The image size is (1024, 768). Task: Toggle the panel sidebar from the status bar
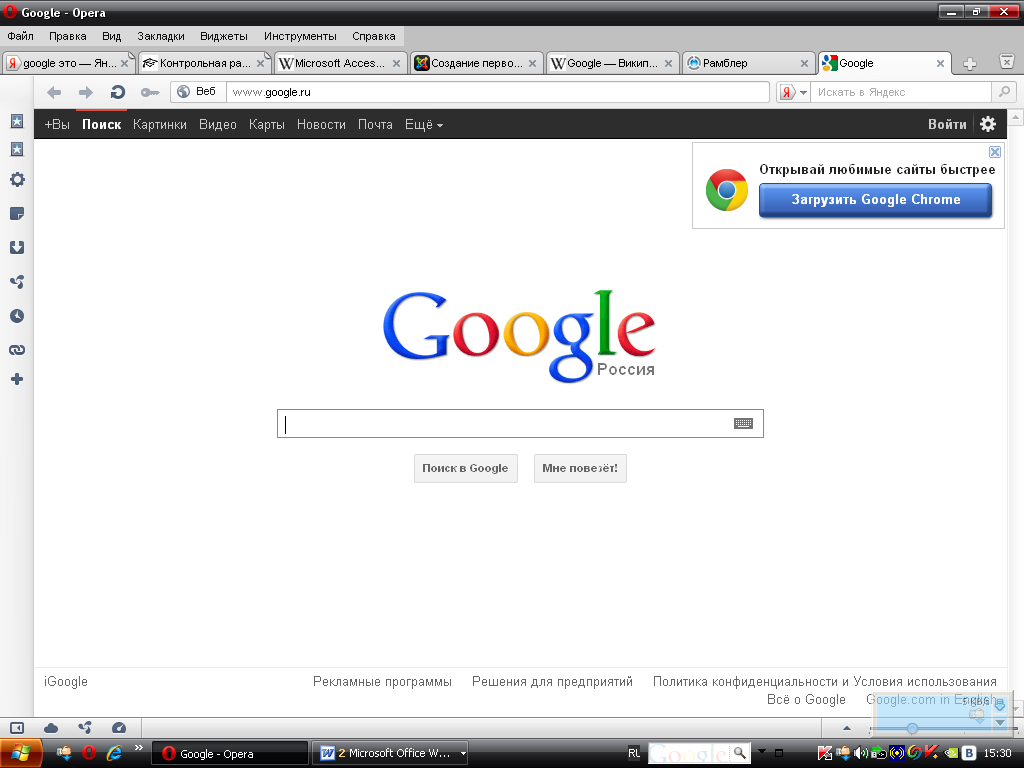[x=17, y=728]
